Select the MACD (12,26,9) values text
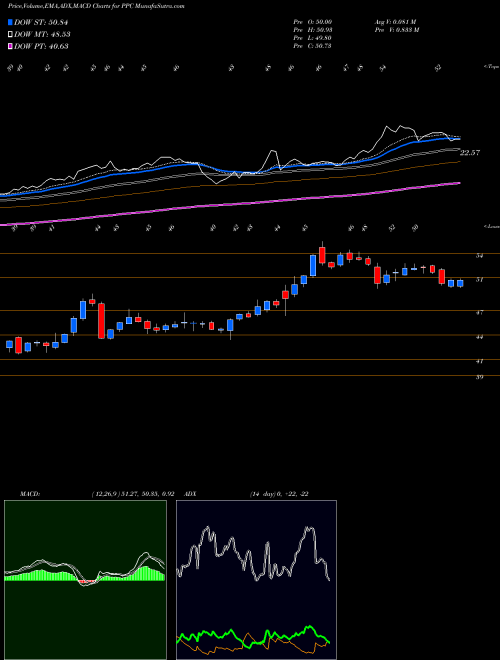 133,494
